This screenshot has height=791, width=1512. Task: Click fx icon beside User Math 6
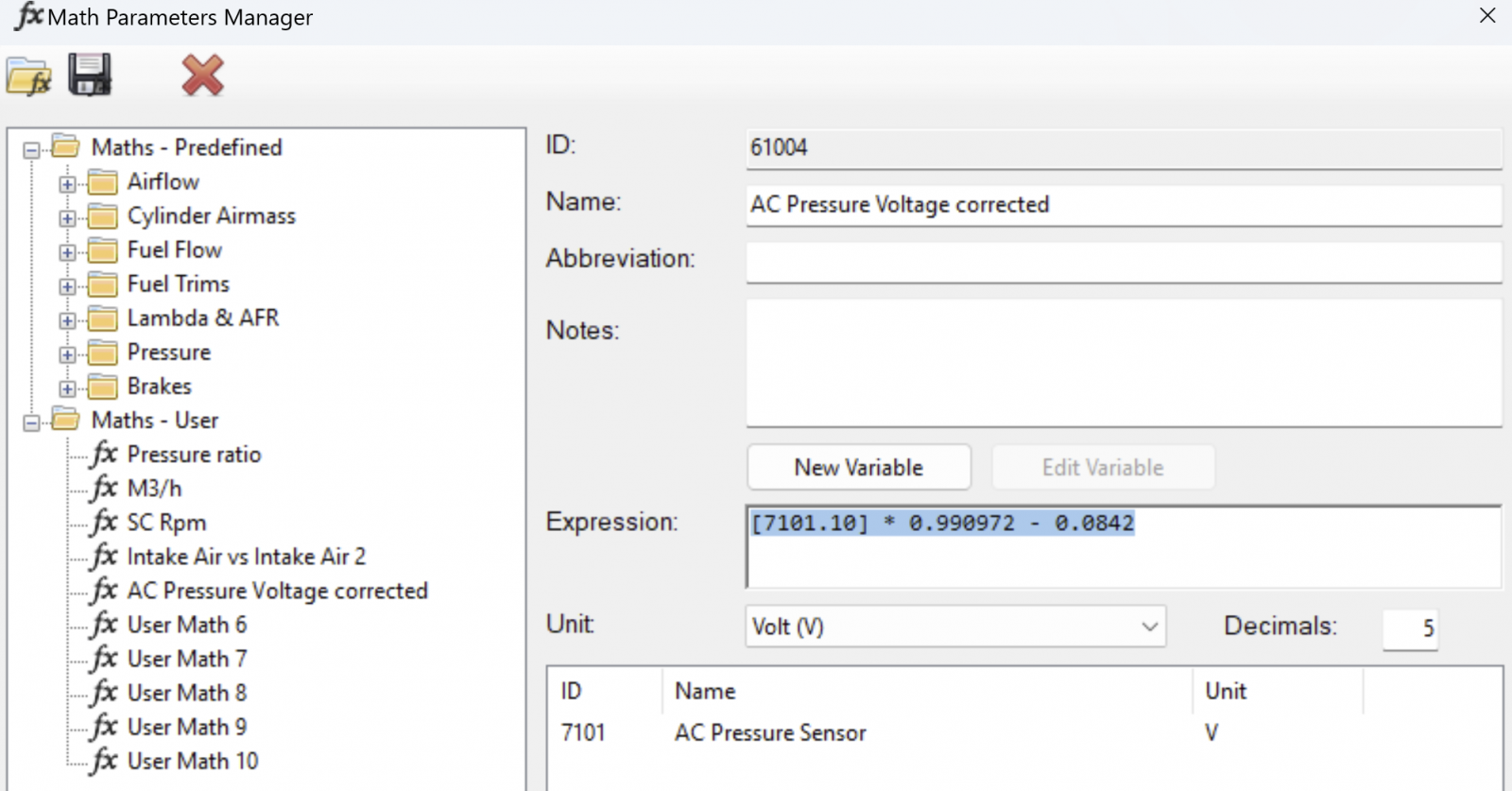click(104, 625)
